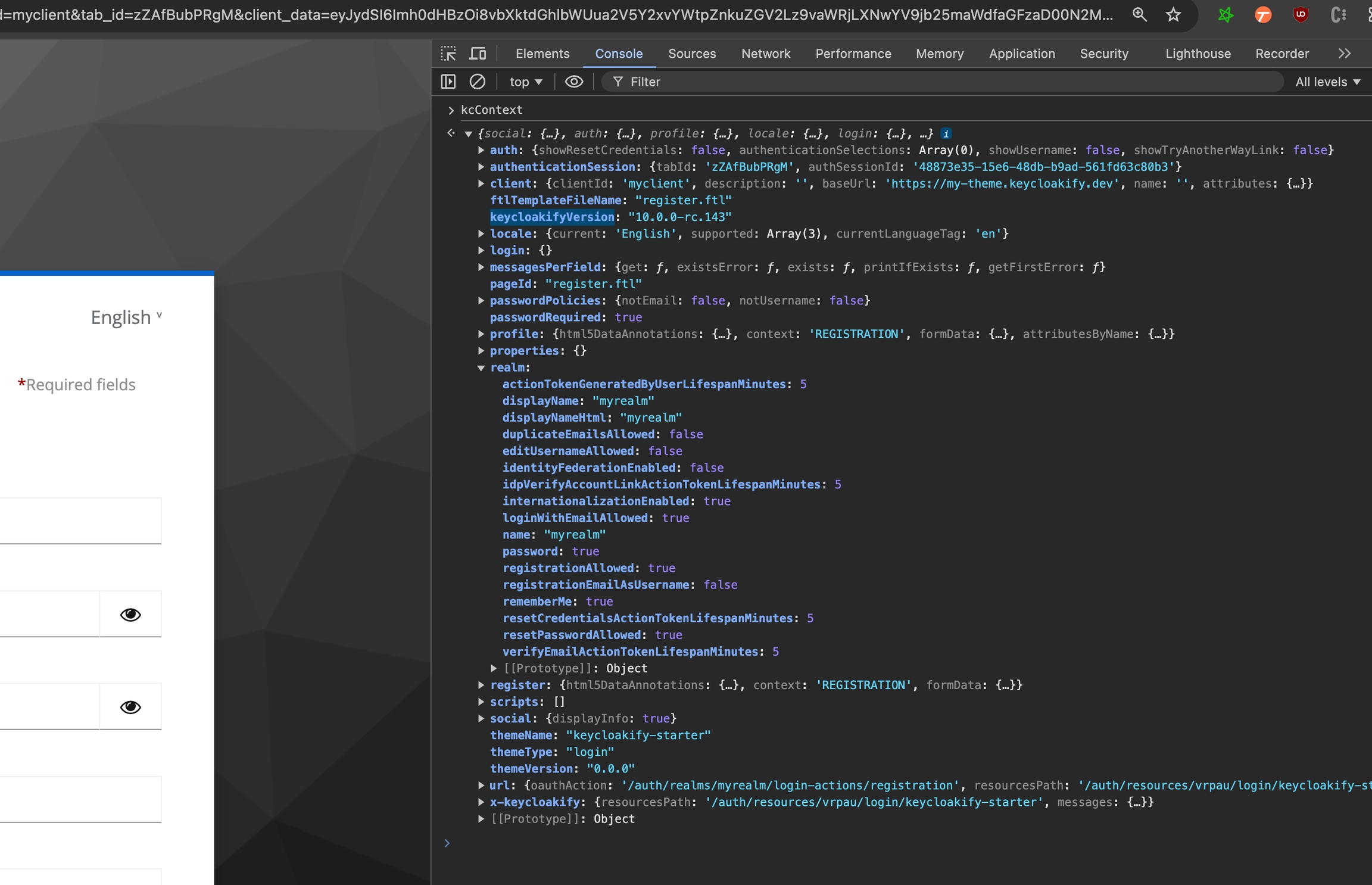Toggle first password field visibility eye
This screenshot has height=885, width=1372.
[130, 614]
